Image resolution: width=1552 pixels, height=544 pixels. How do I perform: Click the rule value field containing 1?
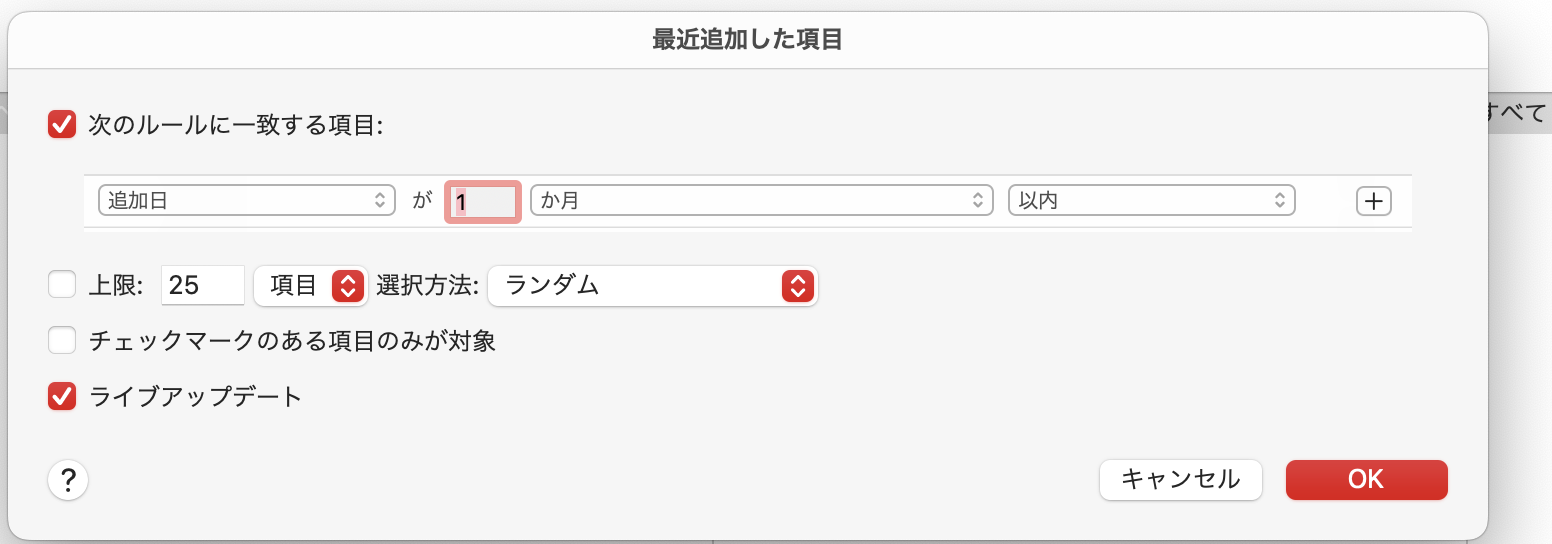[484, 201]
